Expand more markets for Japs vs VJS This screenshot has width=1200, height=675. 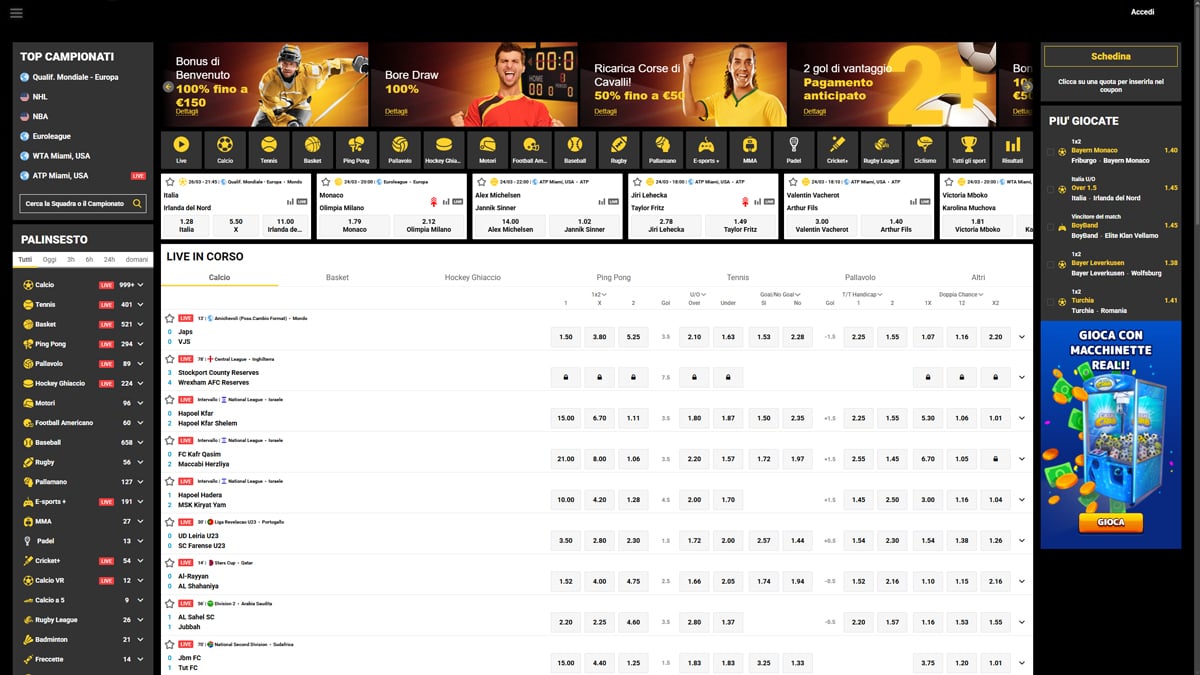click(x=1021, y=337)
